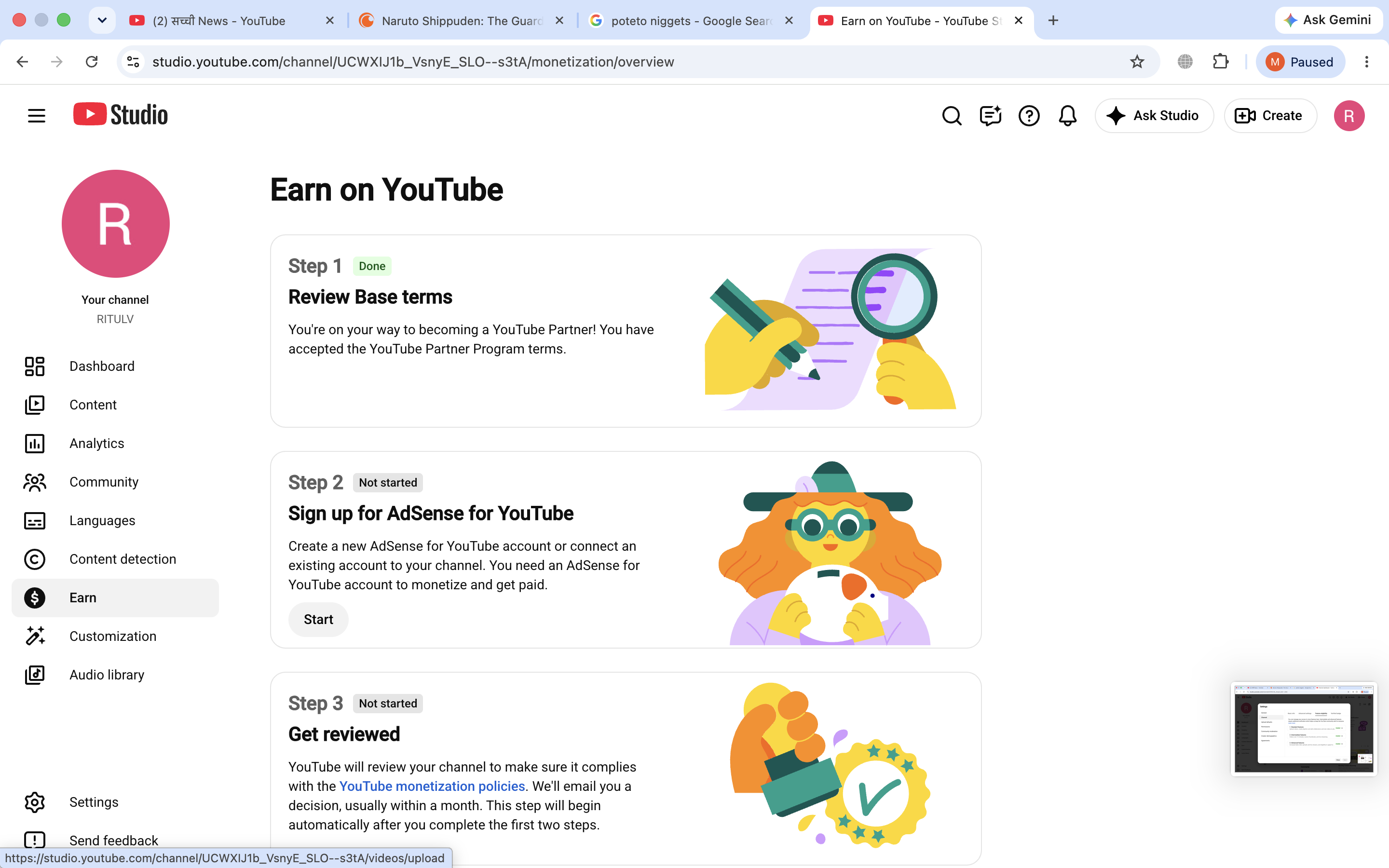Open Content detection from the sidebar
Image resolution: width=1389 pixels, height=868 pixels.
[x=115, y=559]
